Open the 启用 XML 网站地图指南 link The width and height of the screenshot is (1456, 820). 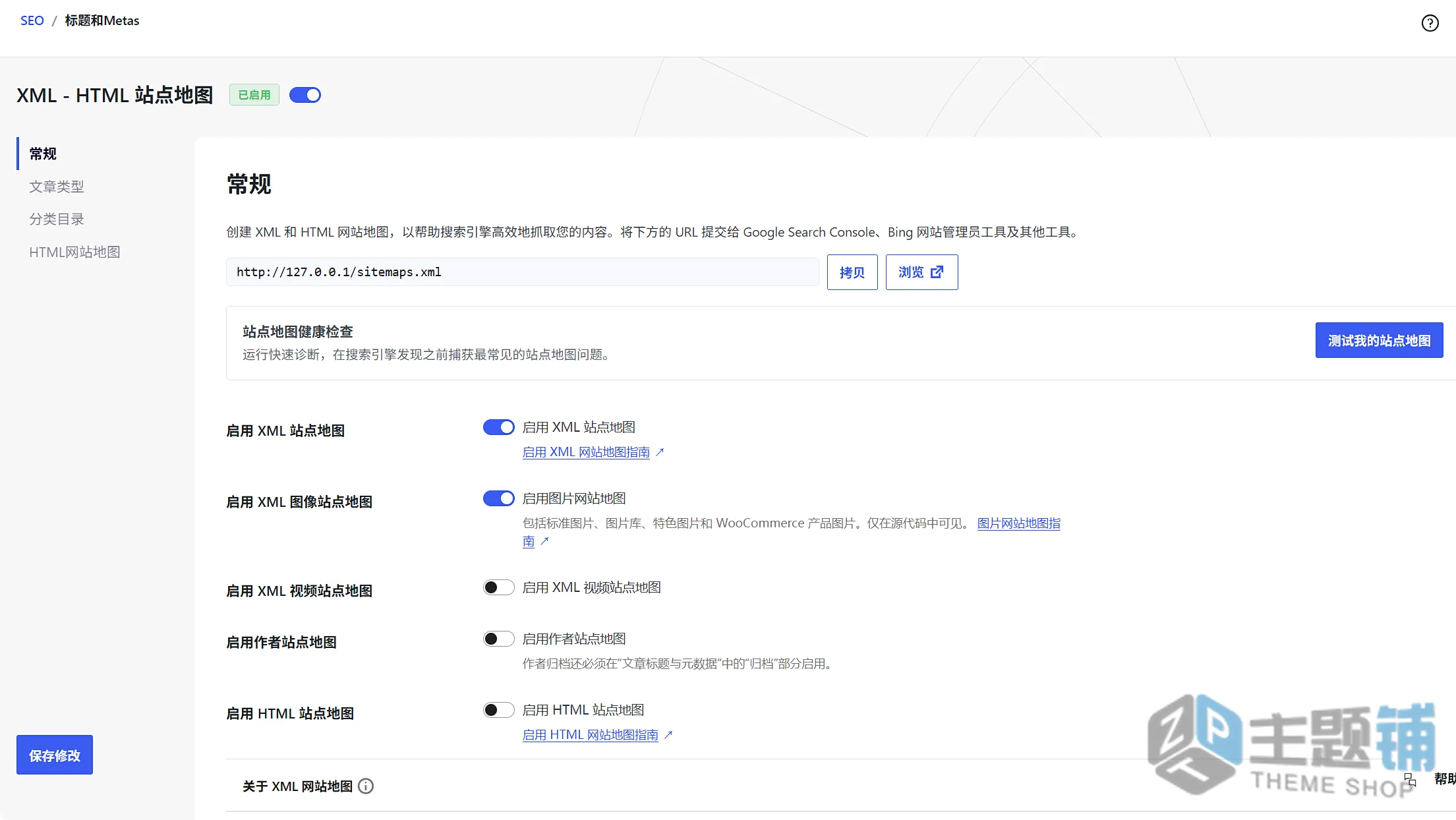tap(586, 452)
